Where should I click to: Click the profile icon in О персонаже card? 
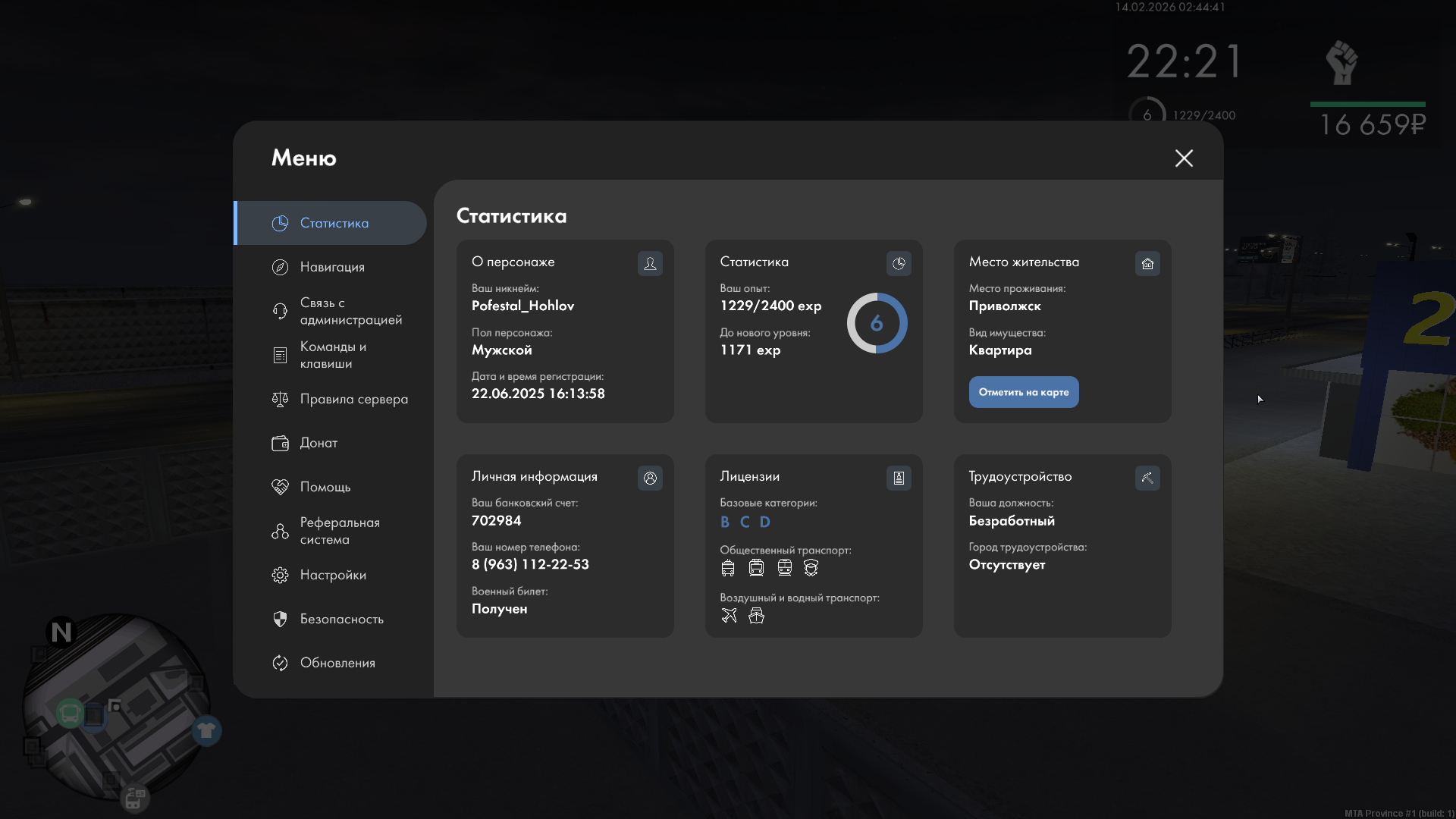[x=650, y=263]
